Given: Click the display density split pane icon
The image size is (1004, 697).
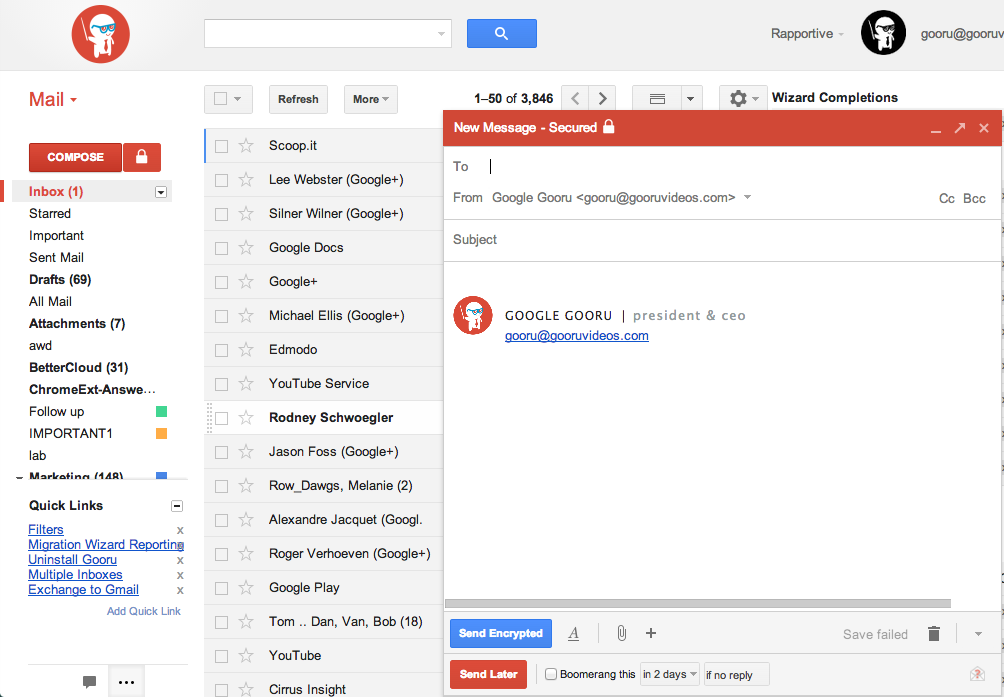Looking at the screenshot, I should (657, 99).
